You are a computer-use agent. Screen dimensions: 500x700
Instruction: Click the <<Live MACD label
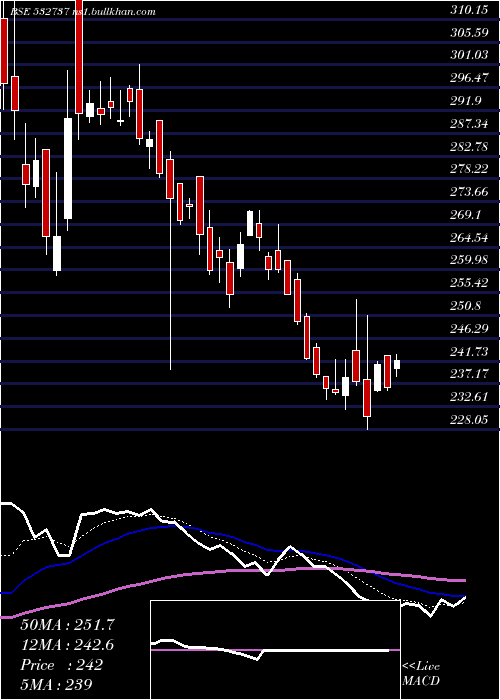coord(421,674)
